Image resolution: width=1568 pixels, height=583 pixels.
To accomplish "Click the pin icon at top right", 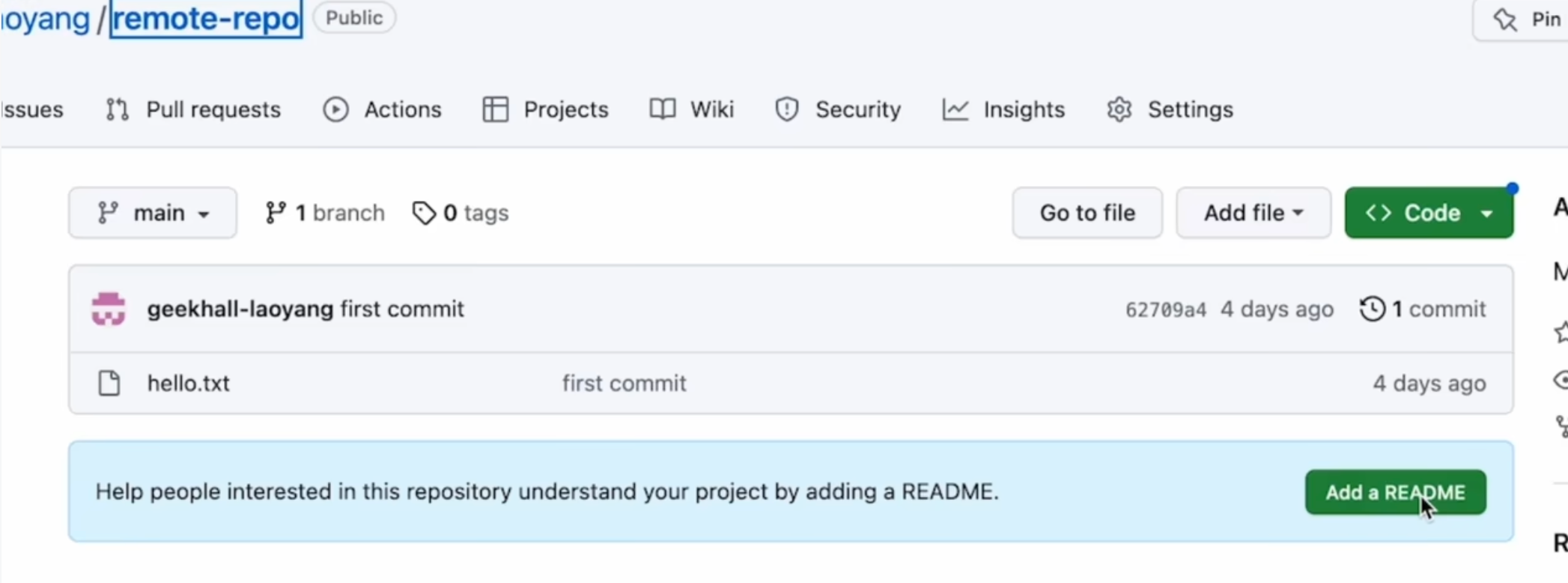I will pos(1504,19).
